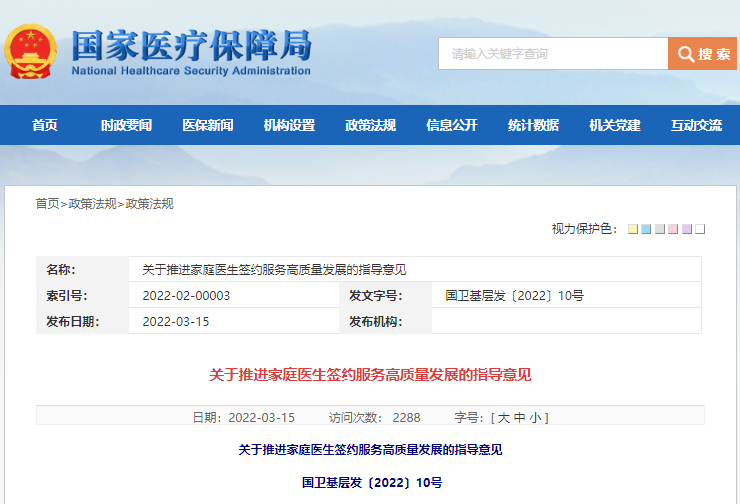740x504 pixels.
Task: Click the document name in 名称 row
Action: tap(274, 269)
